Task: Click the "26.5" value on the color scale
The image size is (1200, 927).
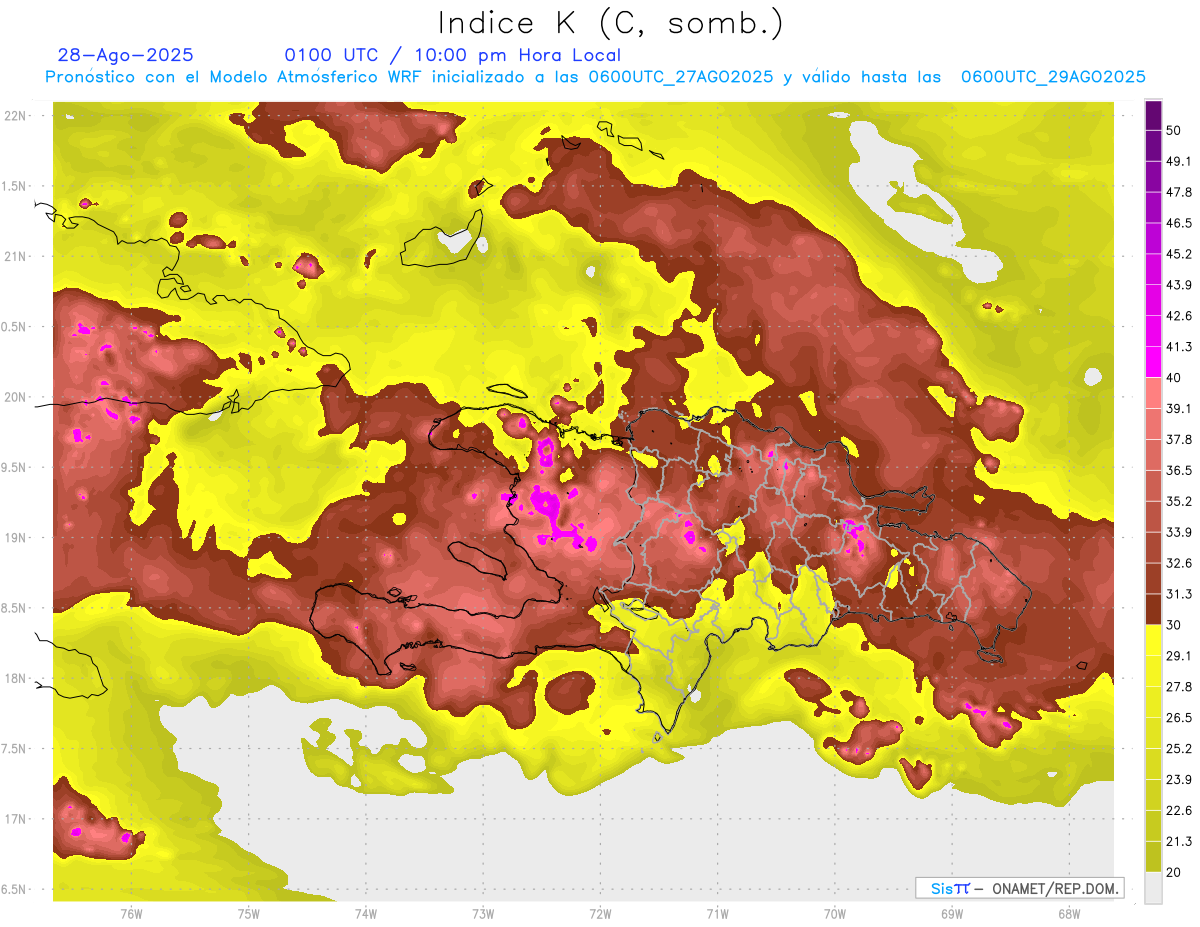Action: point(1179,717)
